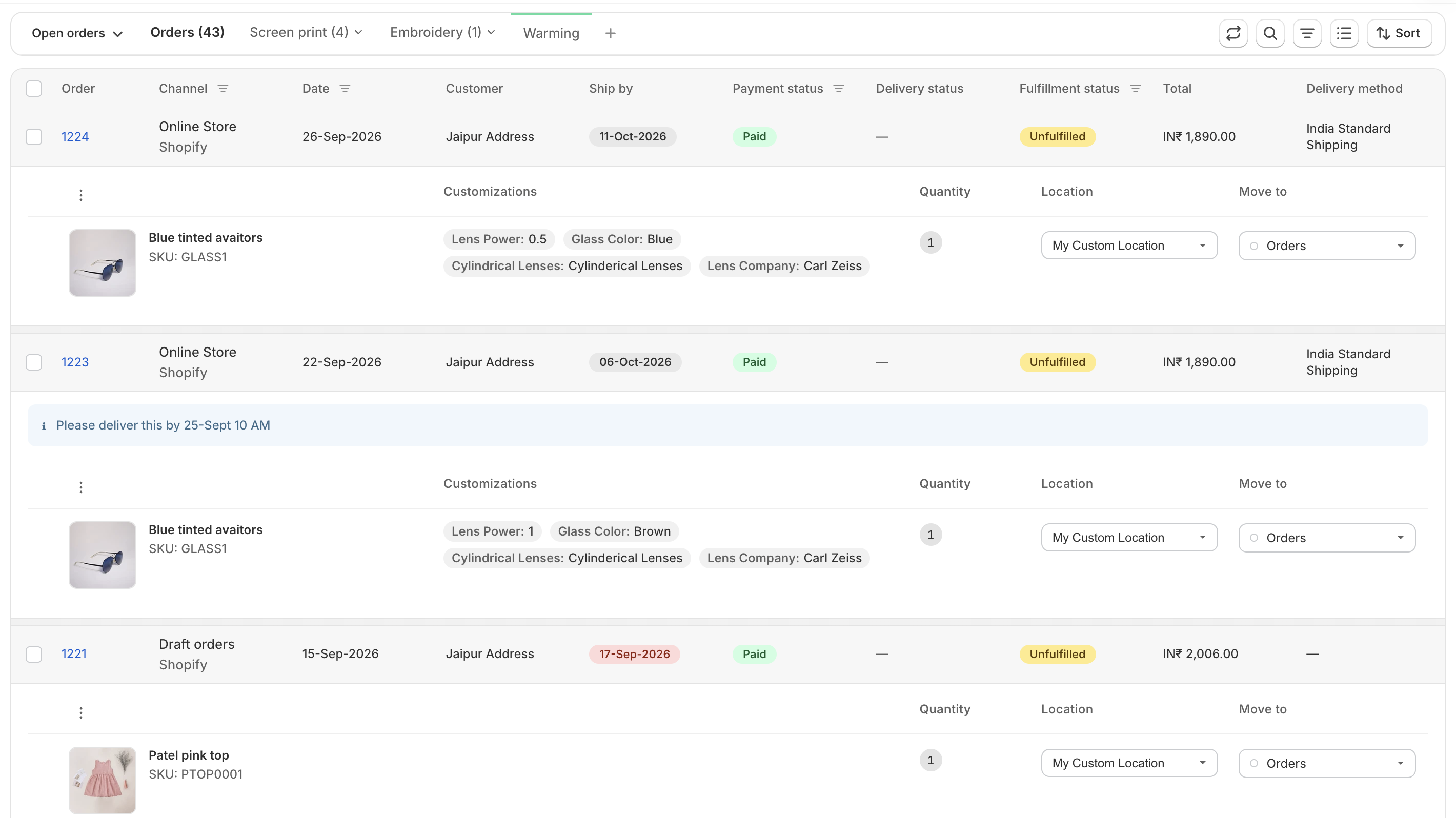Image resolution: width=1456 pixels, height=818 pixels.
Task: Open Location dropdown for order 1223 item
Action: (1129, 537)
